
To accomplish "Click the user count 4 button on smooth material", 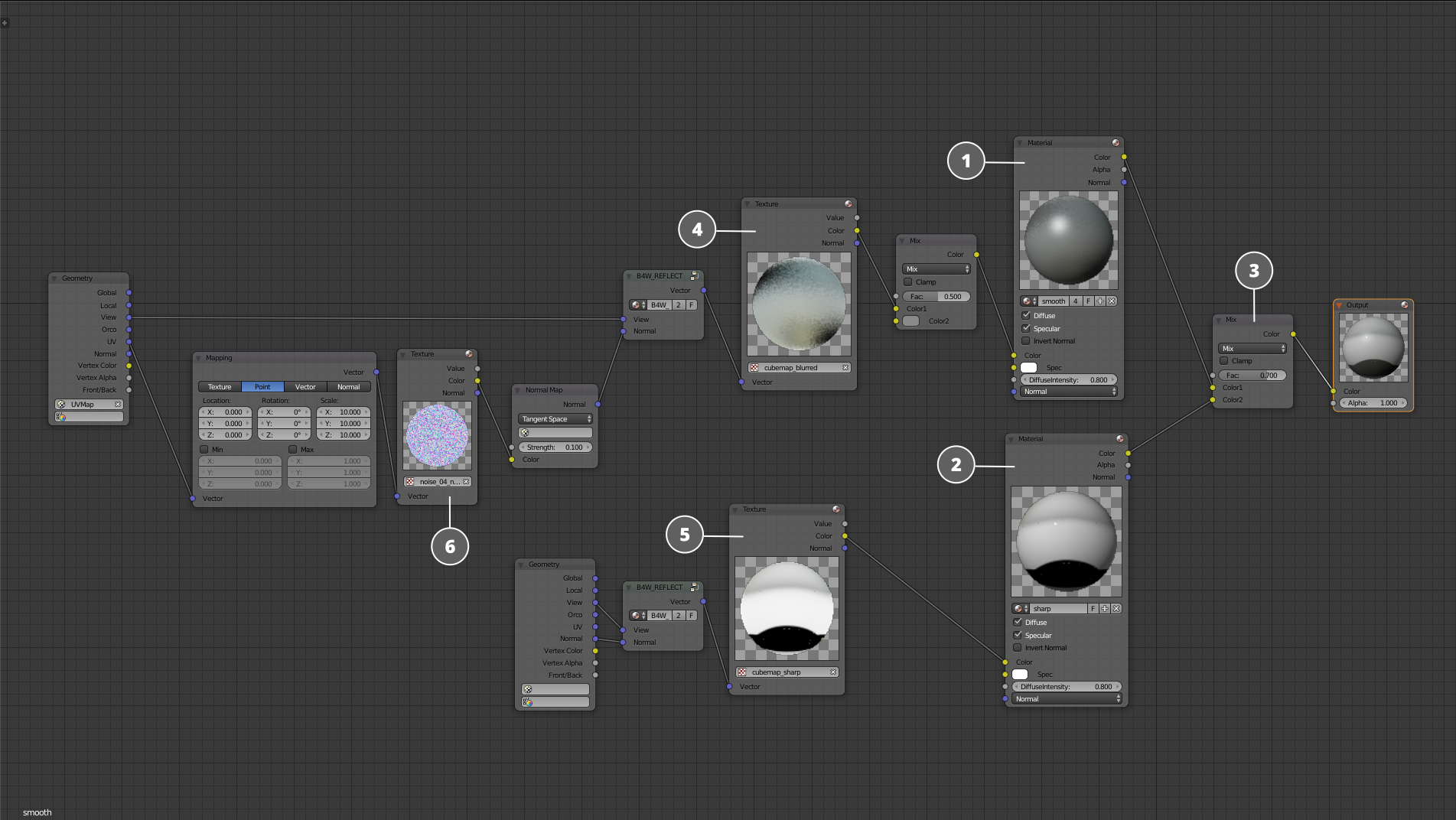I will (x=1076, y=301).
